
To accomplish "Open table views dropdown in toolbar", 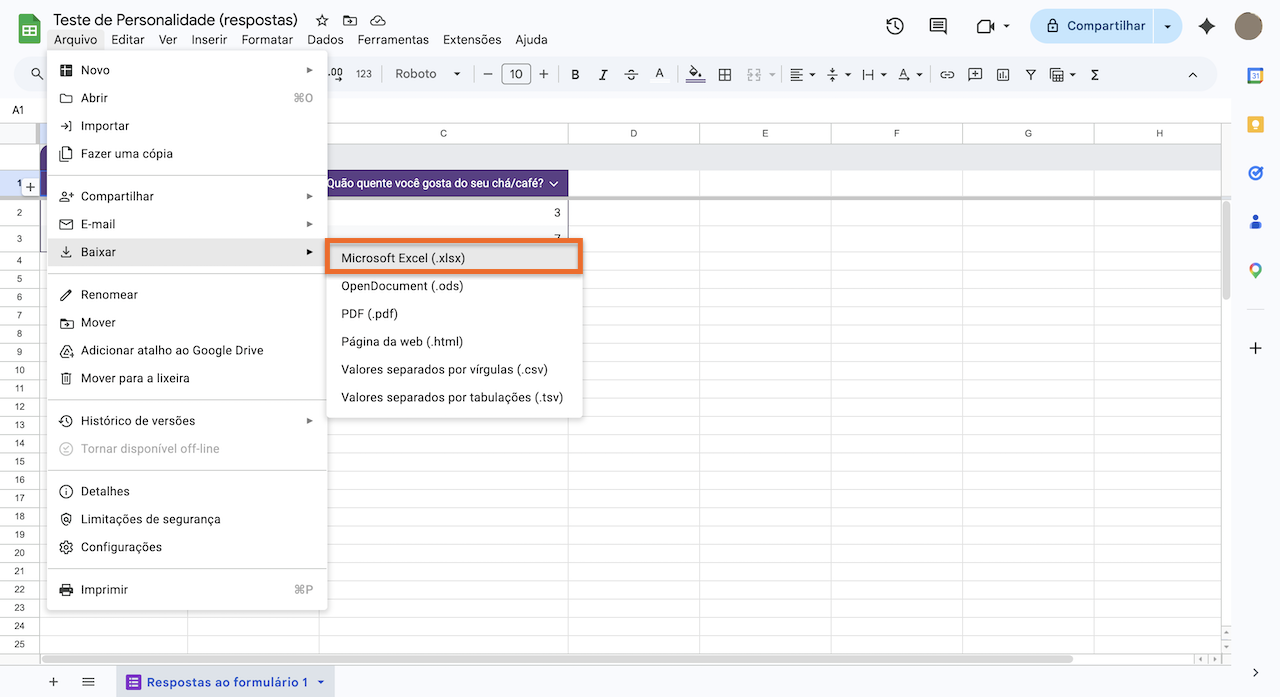I will pyautogui.click(x=1062, y=74).
